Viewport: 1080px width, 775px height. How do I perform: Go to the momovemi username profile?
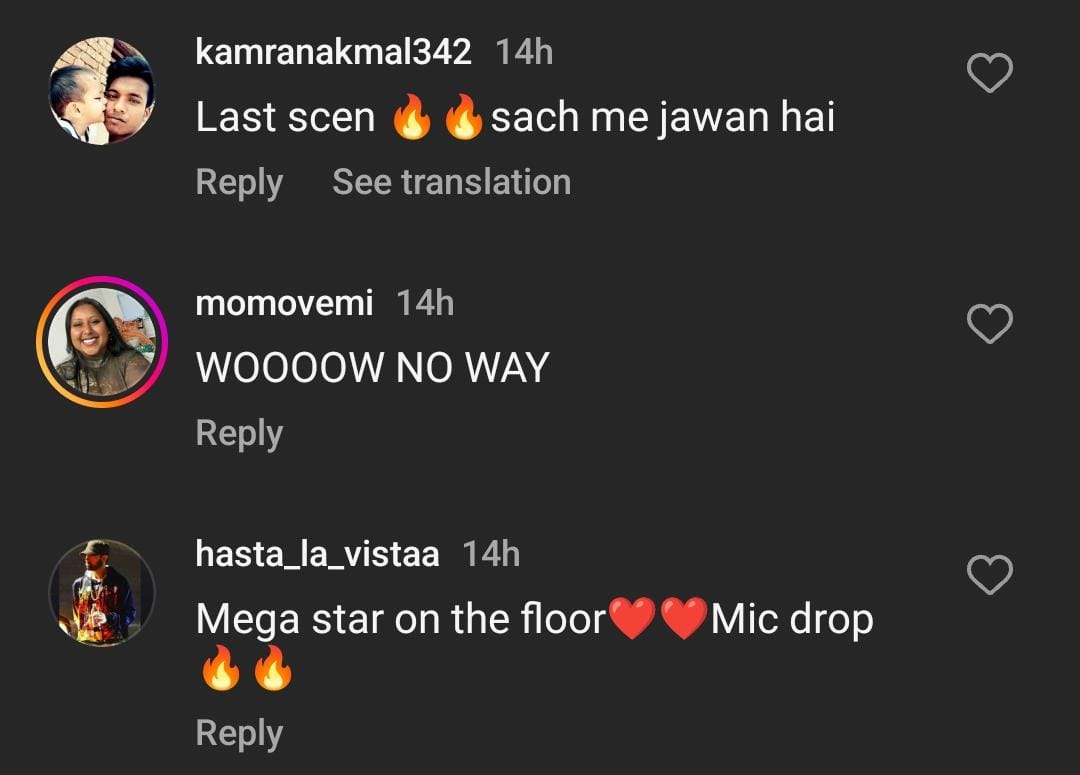pyautogui.click(x=284, y=302)
